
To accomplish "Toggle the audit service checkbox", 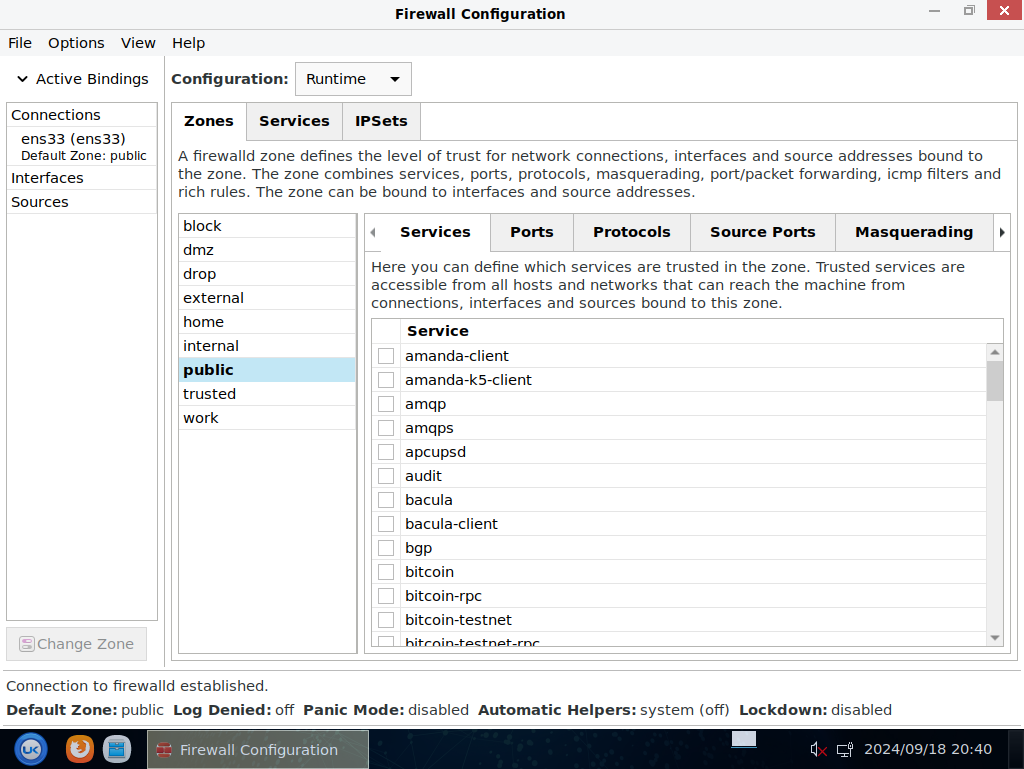I will point(386,476).
